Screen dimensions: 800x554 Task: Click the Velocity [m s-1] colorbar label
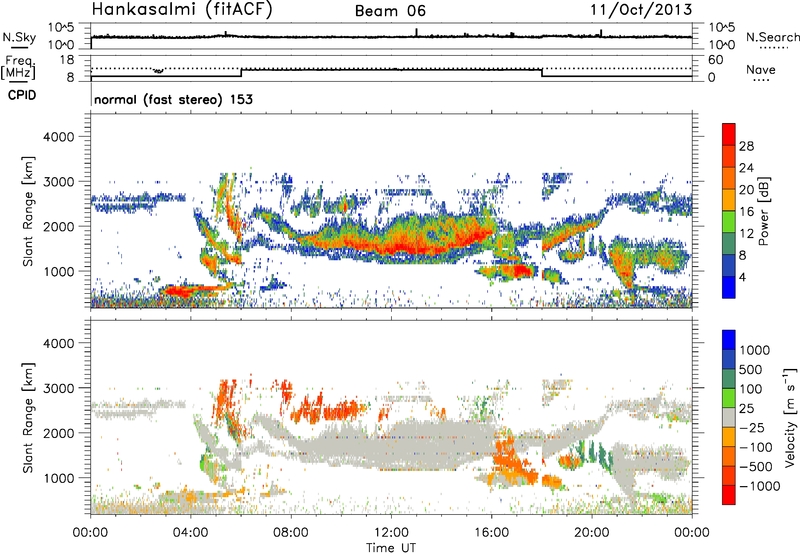point(790,417)
